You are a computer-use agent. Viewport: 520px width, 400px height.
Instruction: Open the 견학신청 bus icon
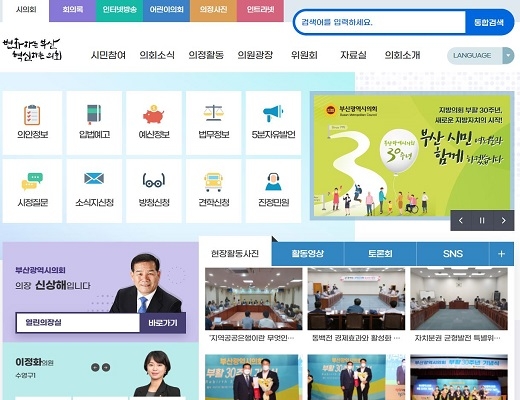tap(213, 182)
